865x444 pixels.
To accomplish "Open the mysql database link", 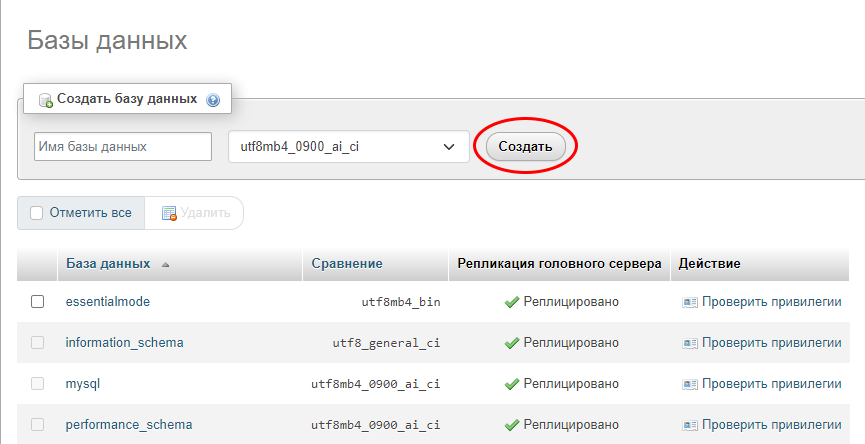I will point(83,384).
